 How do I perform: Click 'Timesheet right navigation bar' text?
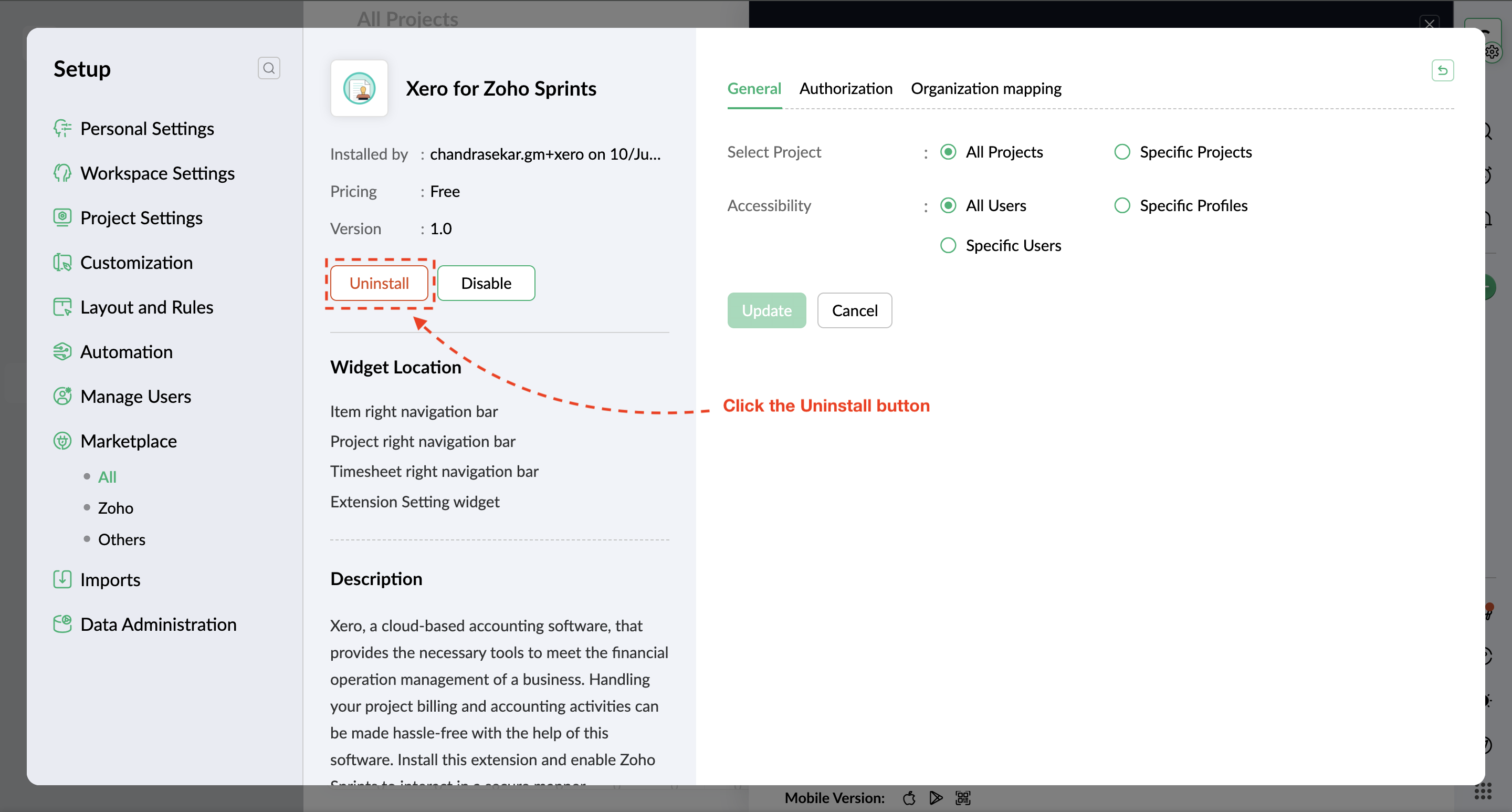click(434, 472)
